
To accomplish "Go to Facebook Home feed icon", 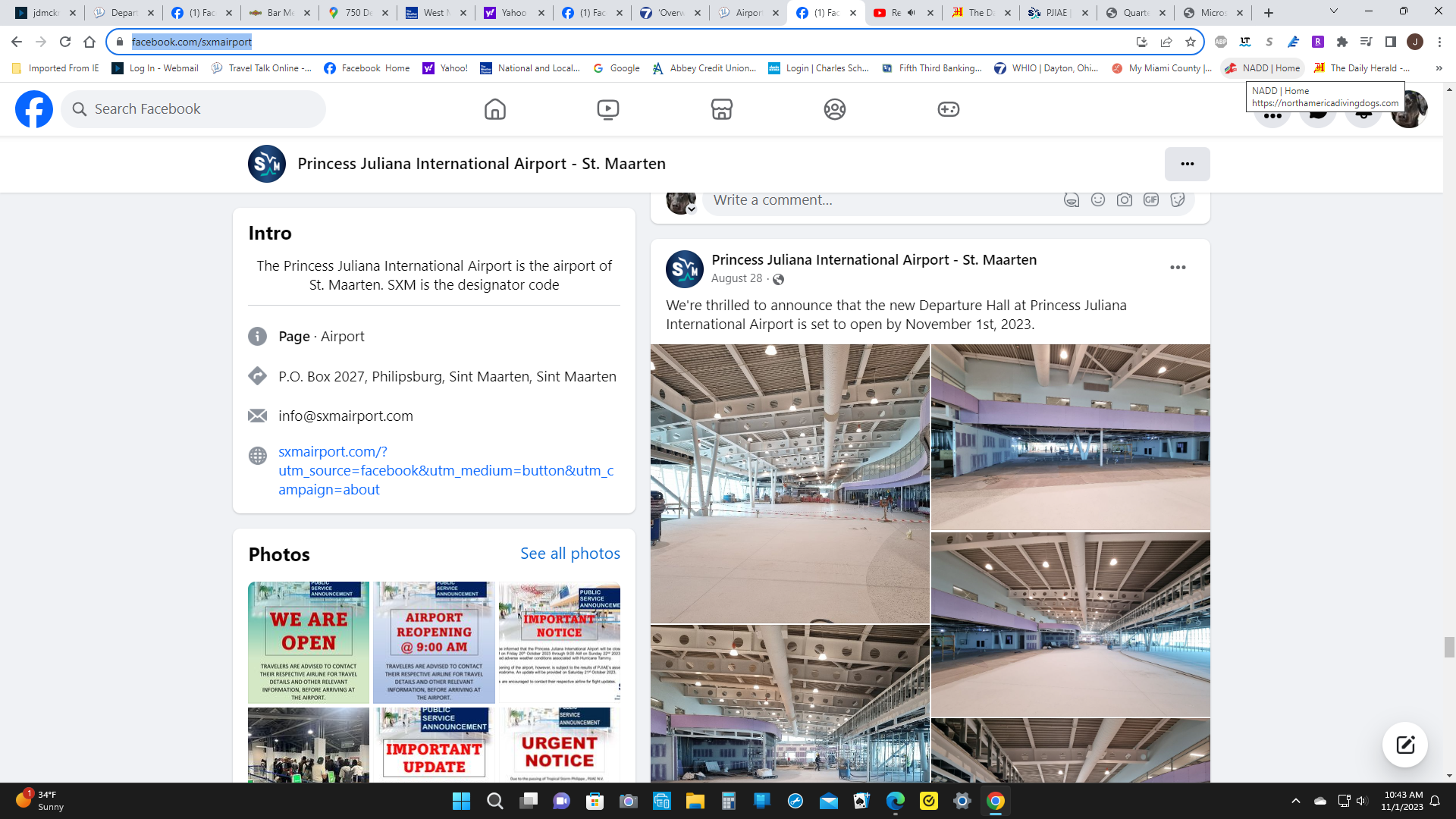I will click(x=494, y=109).
